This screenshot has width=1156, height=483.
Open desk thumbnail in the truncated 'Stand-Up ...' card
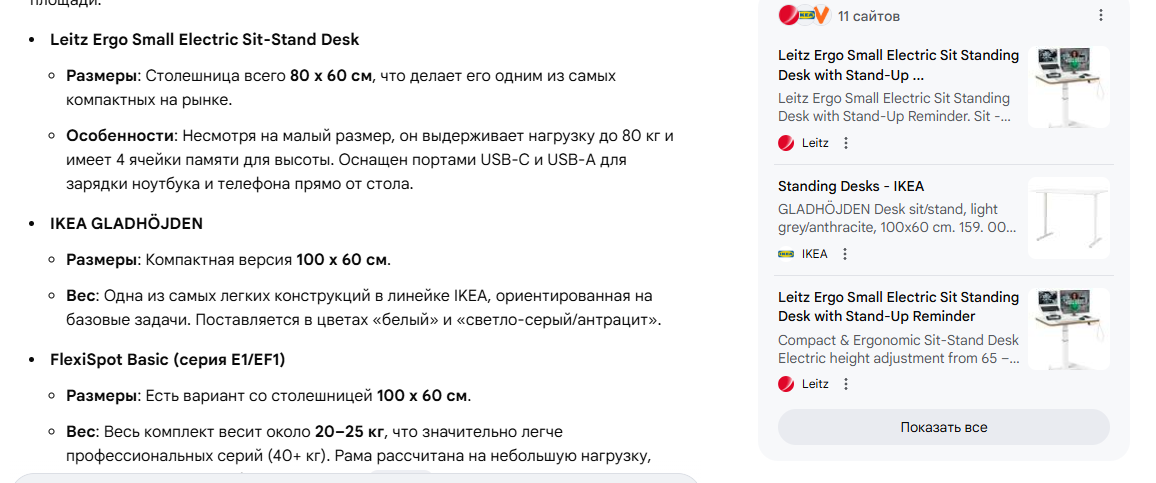[x=1068, y=87]
